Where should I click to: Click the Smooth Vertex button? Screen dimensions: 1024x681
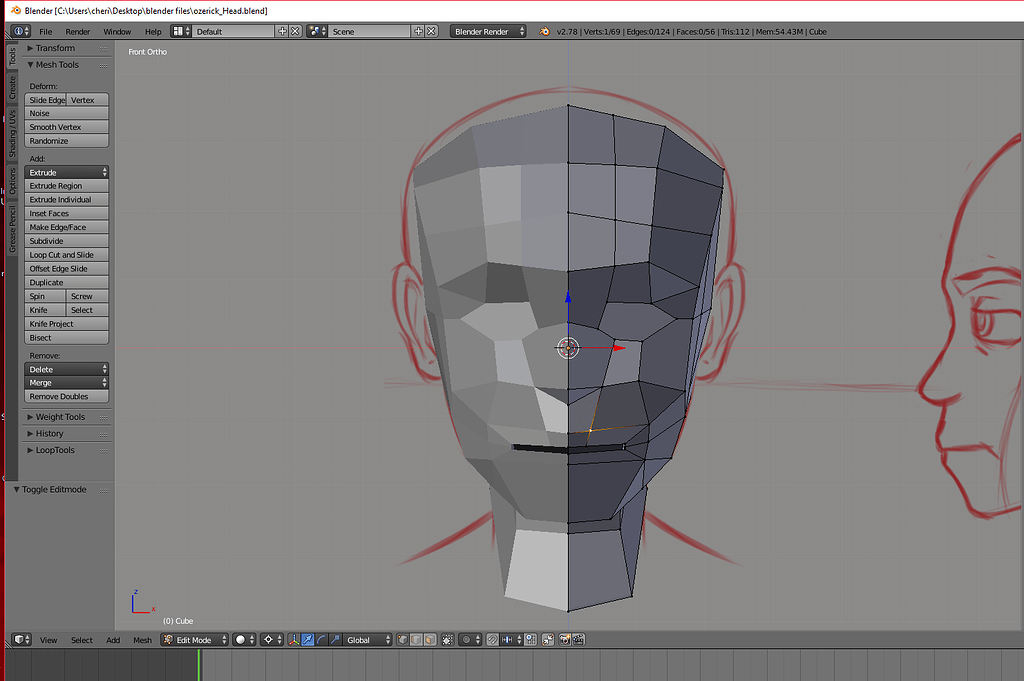67,127
